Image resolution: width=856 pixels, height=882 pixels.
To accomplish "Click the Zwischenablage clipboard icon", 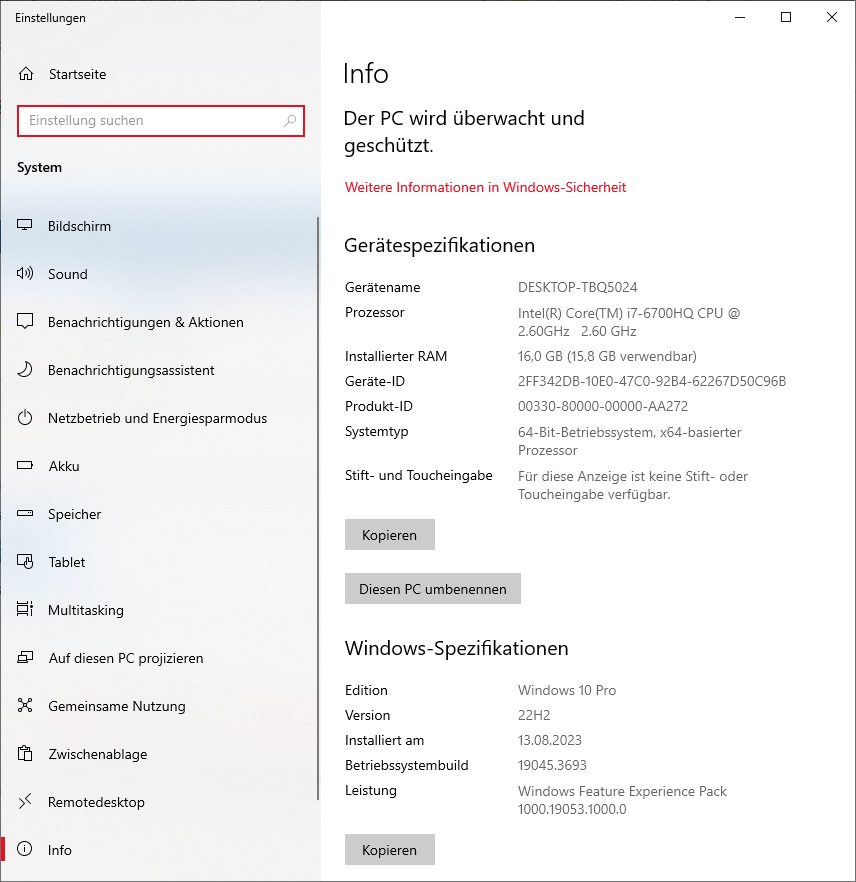I will pyautogui.click(x=25, y=753).
